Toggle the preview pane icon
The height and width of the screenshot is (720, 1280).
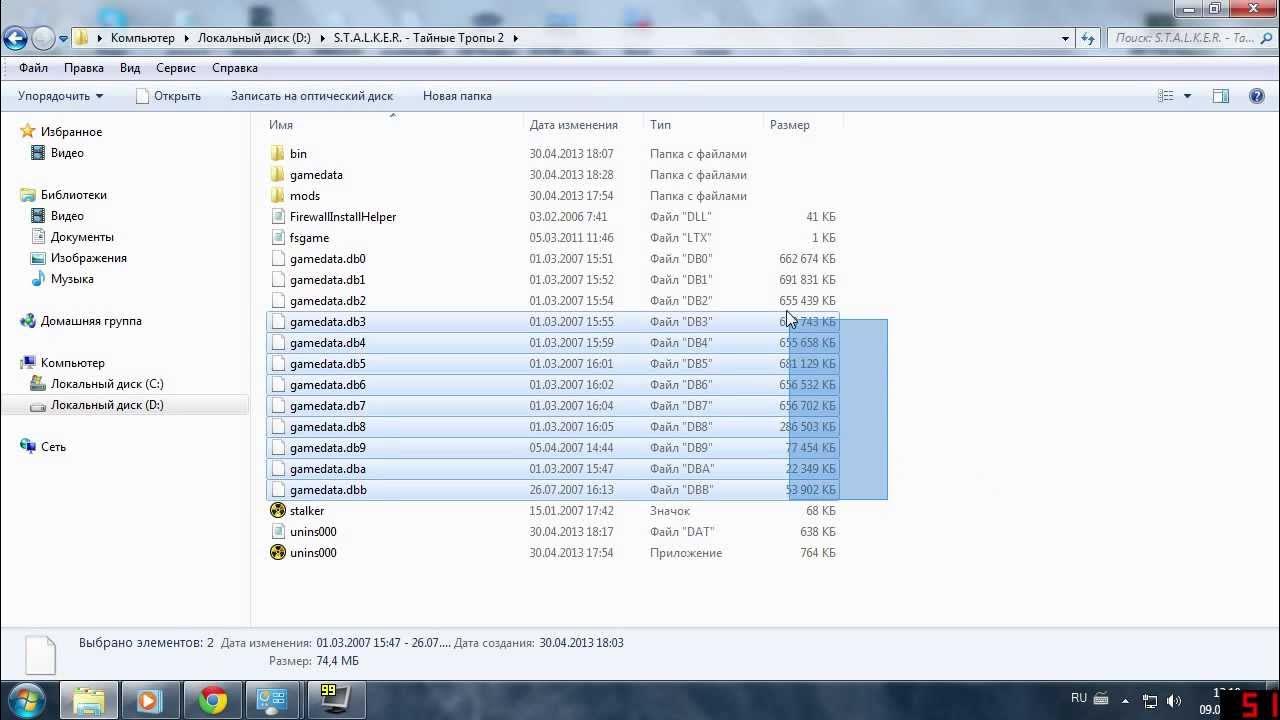click(x=1221, y=96)
